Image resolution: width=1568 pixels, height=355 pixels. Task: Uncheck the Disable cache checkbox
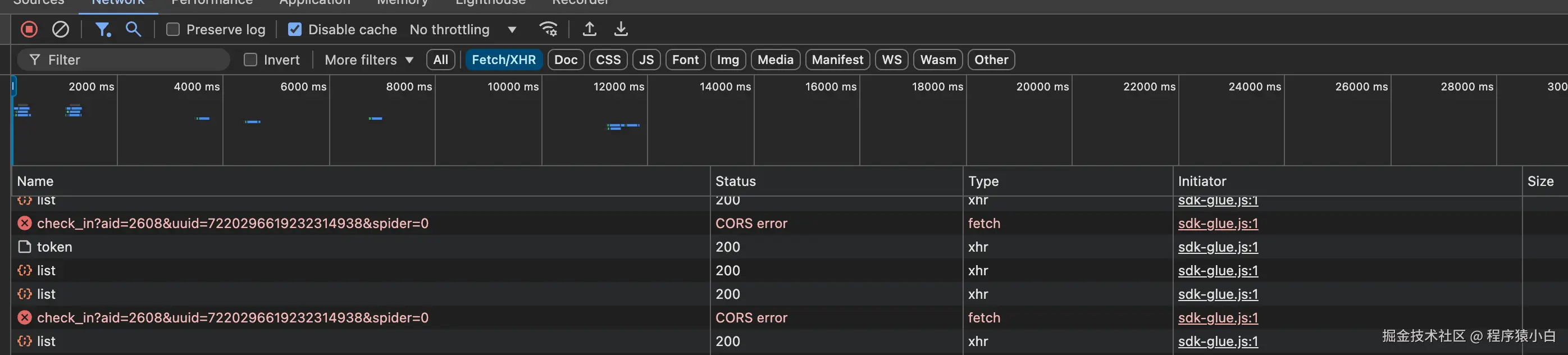tap(295, 29)
